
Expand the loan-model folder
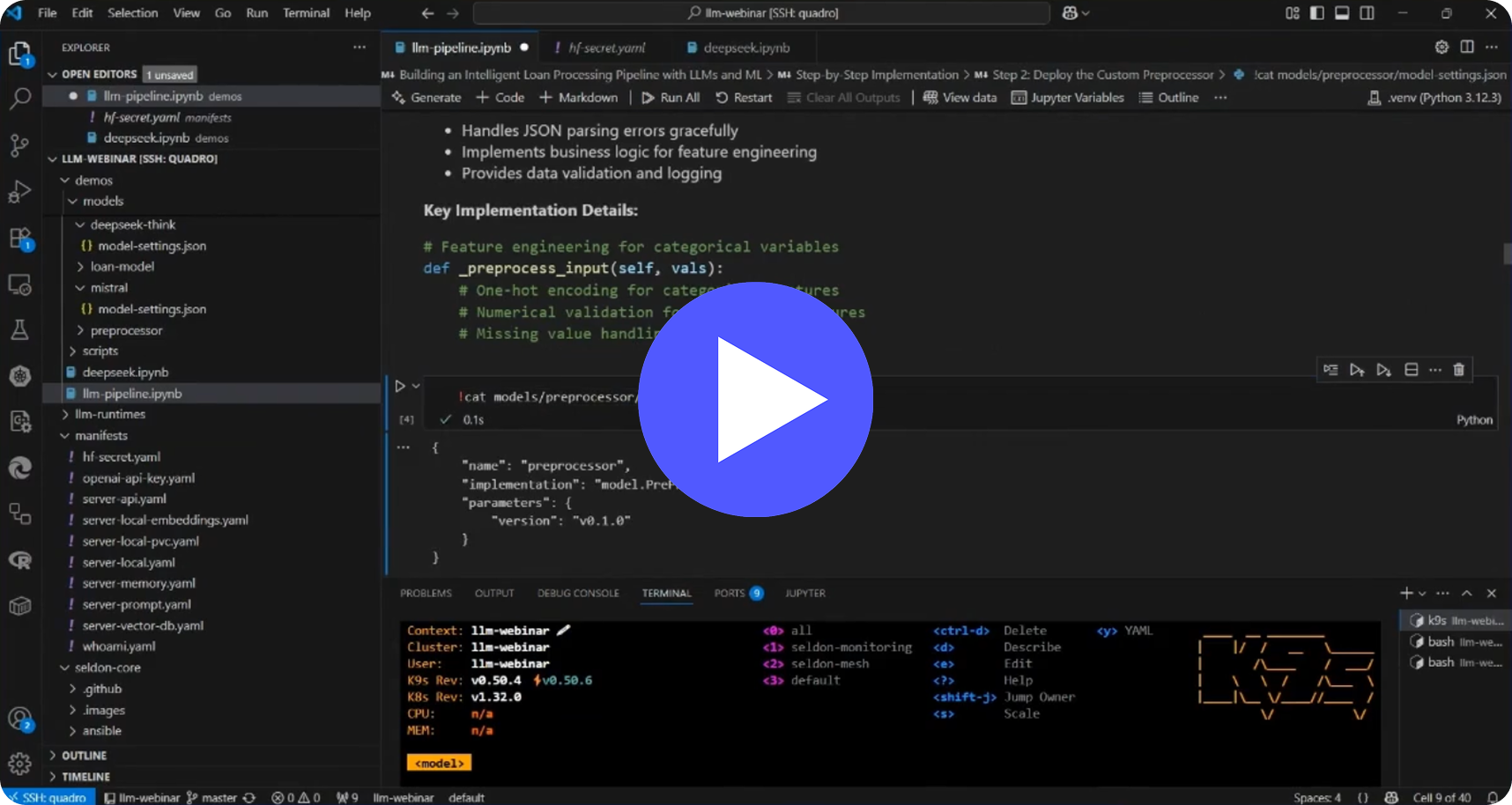tap(122, 267)
